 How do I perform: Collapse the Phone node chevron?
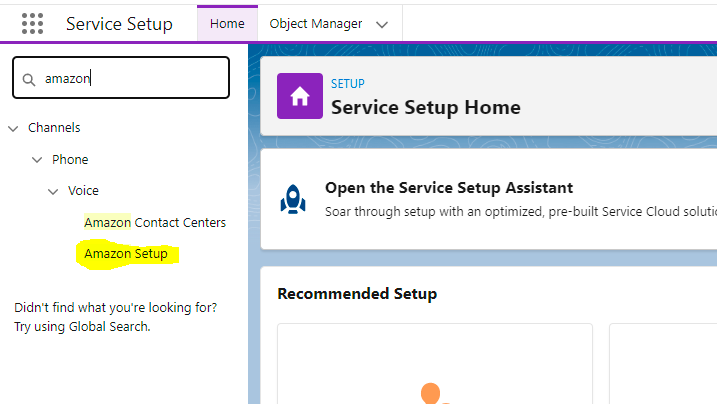[37, 160]
